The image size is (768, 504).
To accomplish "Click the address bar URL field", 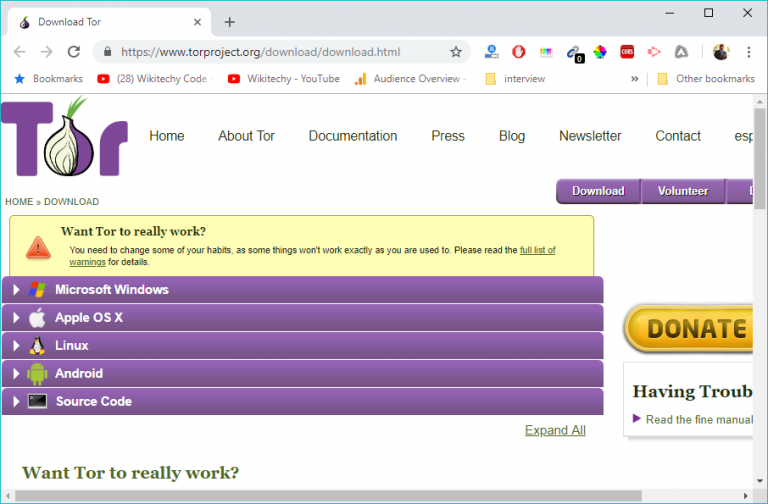I will pyautogui.click(x=270, y=52).
